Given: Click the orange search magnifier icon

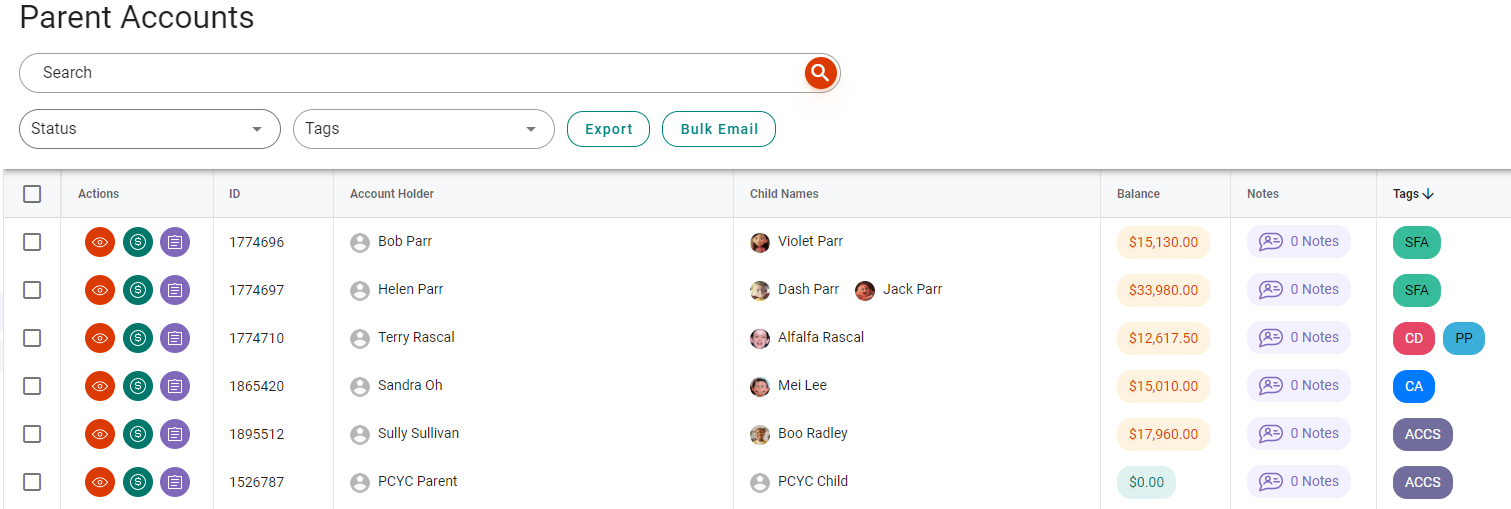Looking at the screenshot, I should click(820, 73).
